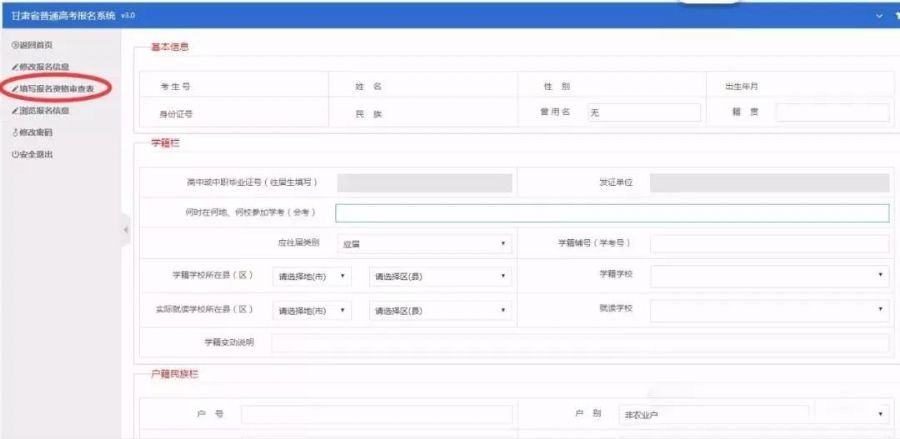The image size is (900, 439).
Task: Click the 学籍辅号(学考号) input field
Action: point(770,243)
